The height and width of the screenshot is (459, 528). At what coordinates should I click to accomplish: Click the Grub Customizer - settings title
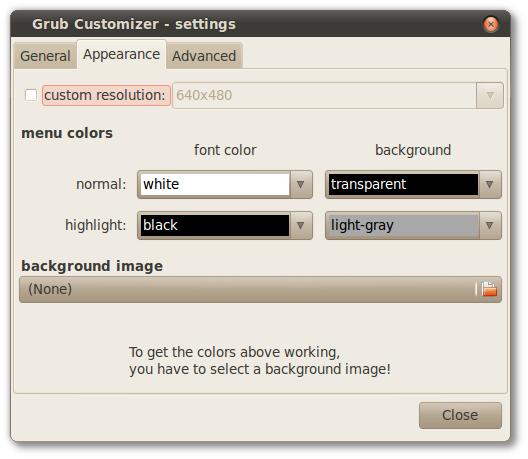tap(134, 24)
